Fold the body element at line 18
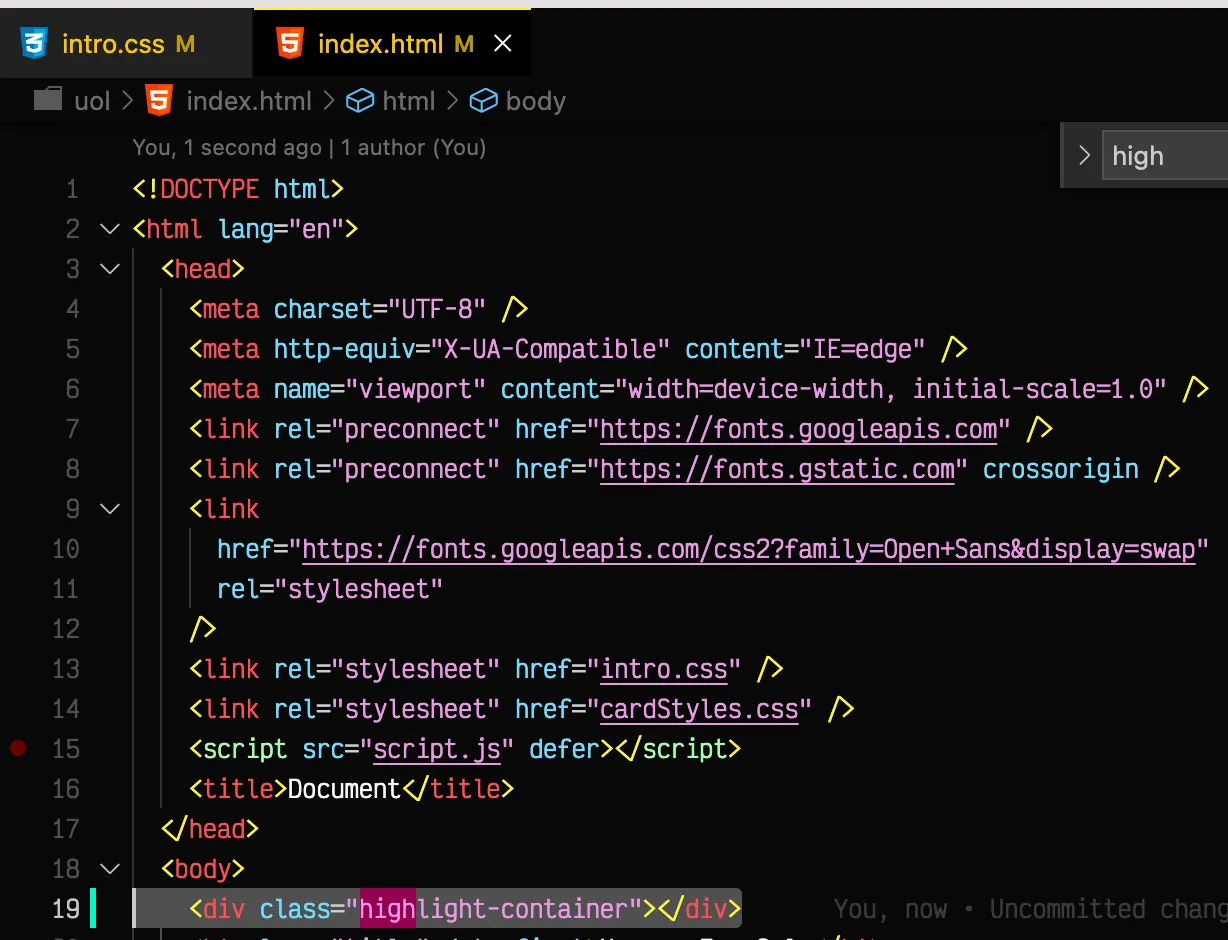The image size is (1228, 940). 110,869
